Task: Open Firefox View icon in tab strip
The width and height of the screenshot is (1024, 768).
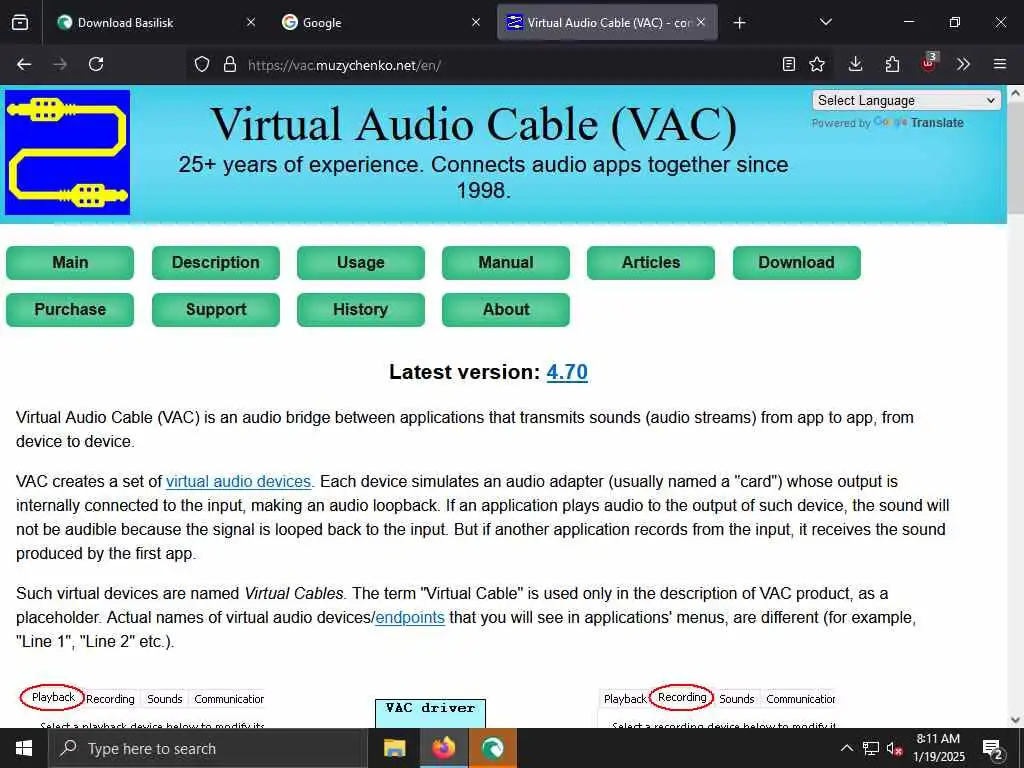Action: (x=20, y=23)
